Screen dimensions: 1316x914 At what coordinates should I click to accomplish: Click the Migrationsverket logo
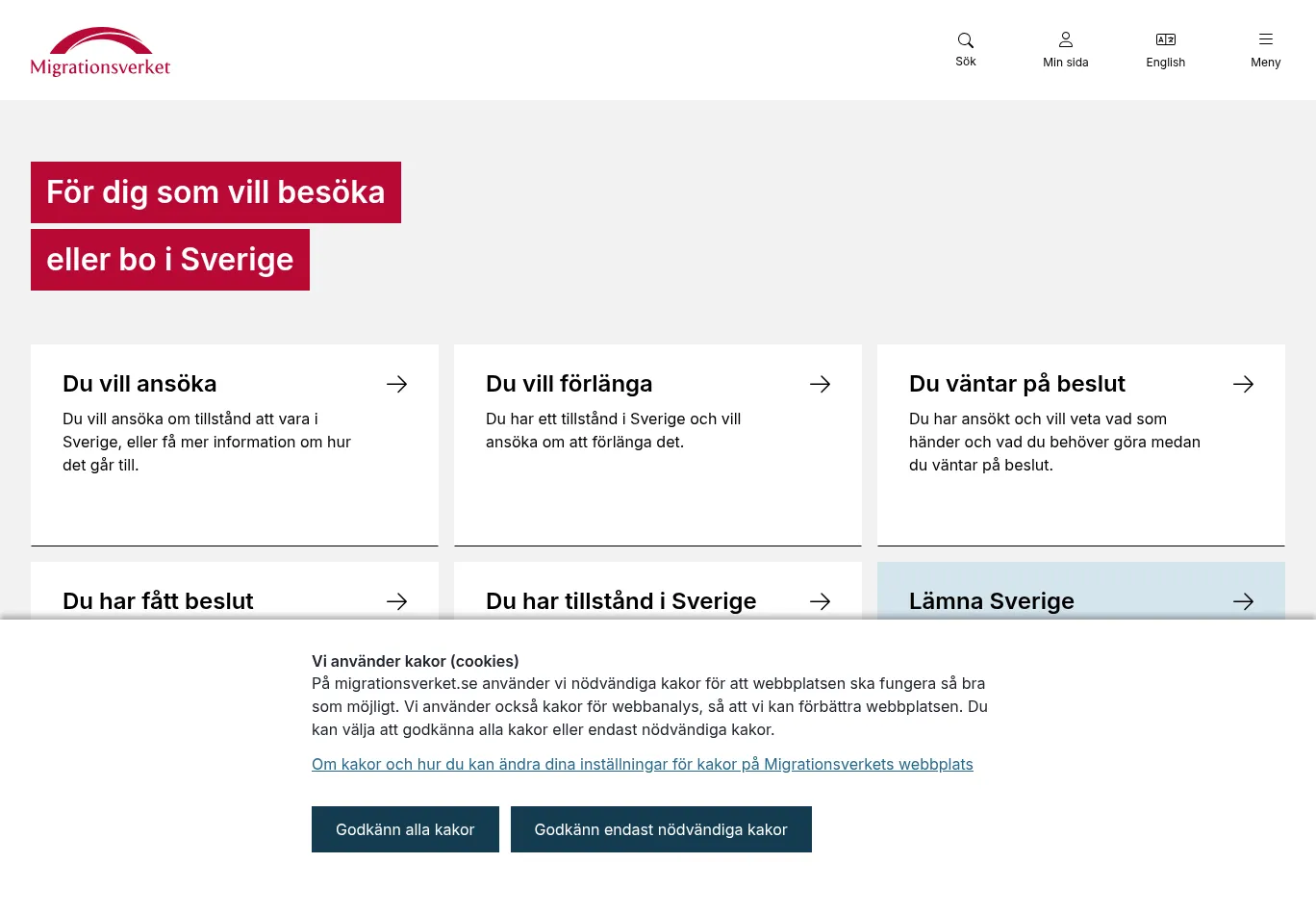point(100,52)
